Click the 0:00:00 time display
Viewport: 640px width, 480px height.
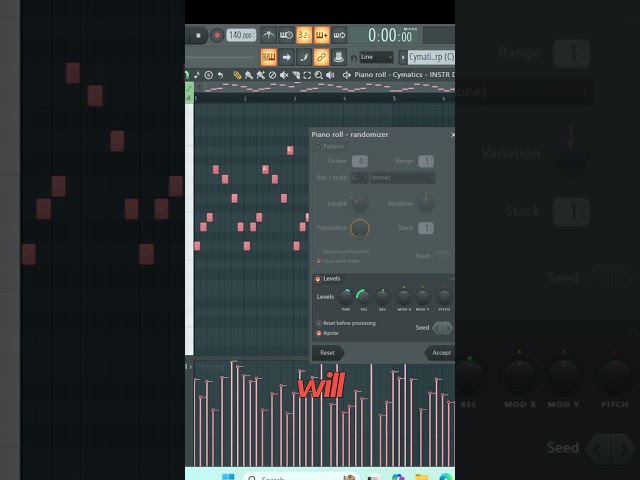390,36
